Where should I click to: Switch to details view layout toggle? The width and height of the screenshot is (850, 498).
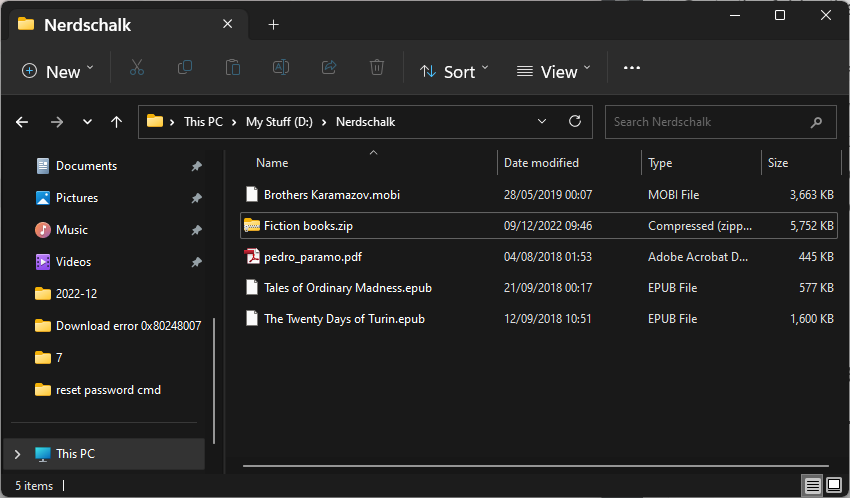coord(813,486)
